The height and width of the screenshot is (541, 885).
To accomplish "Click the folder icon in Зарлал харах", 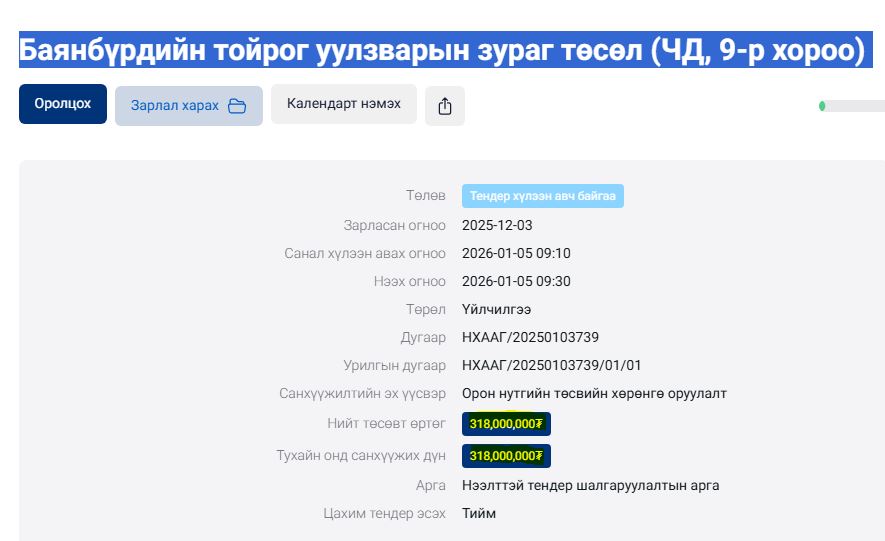I will tap(237, 106).
